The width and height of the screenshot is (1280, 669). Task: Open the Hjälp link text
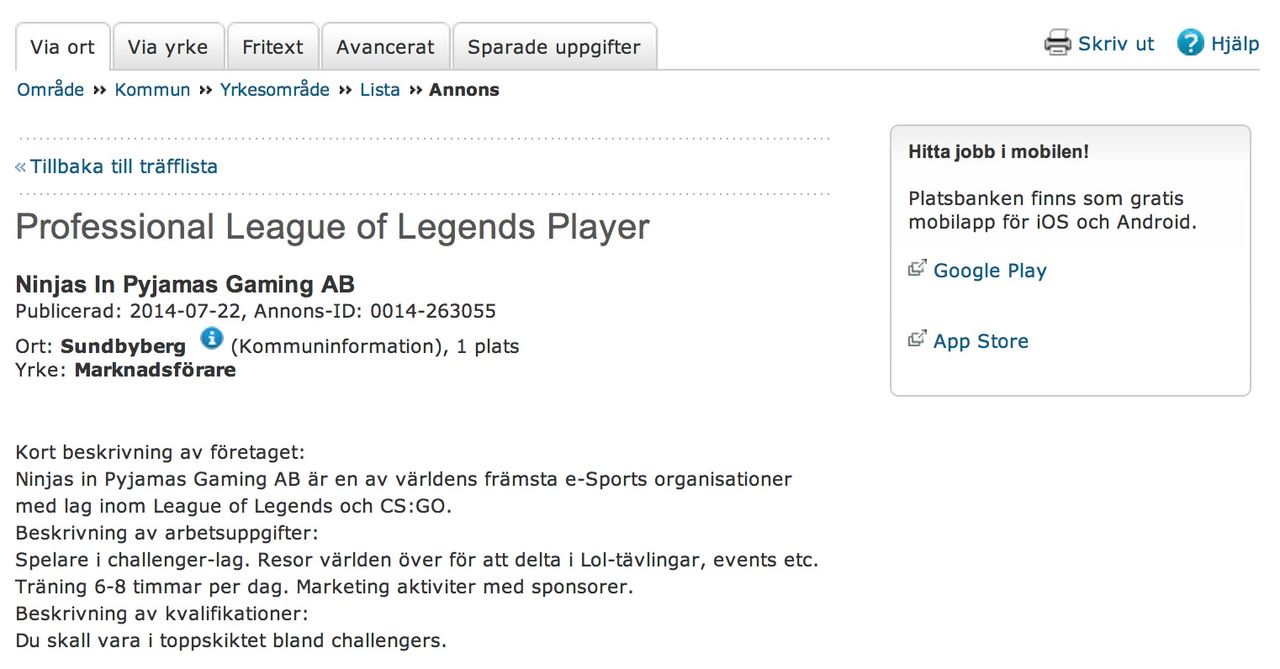[x=1235, y=44]
